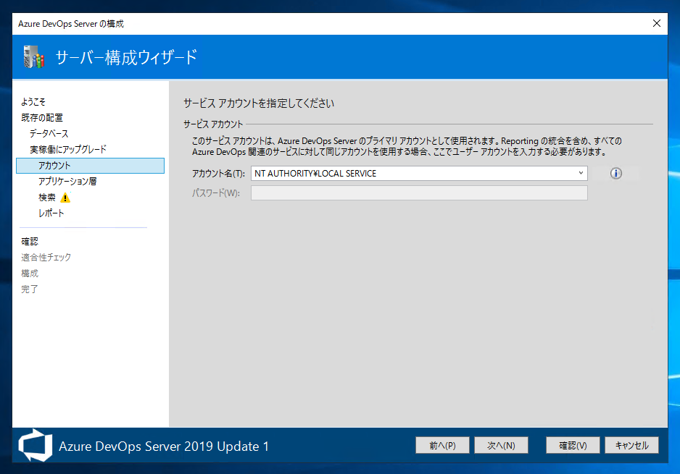
Task: Click the 適合性チェック step
Action: coord(46,257)
